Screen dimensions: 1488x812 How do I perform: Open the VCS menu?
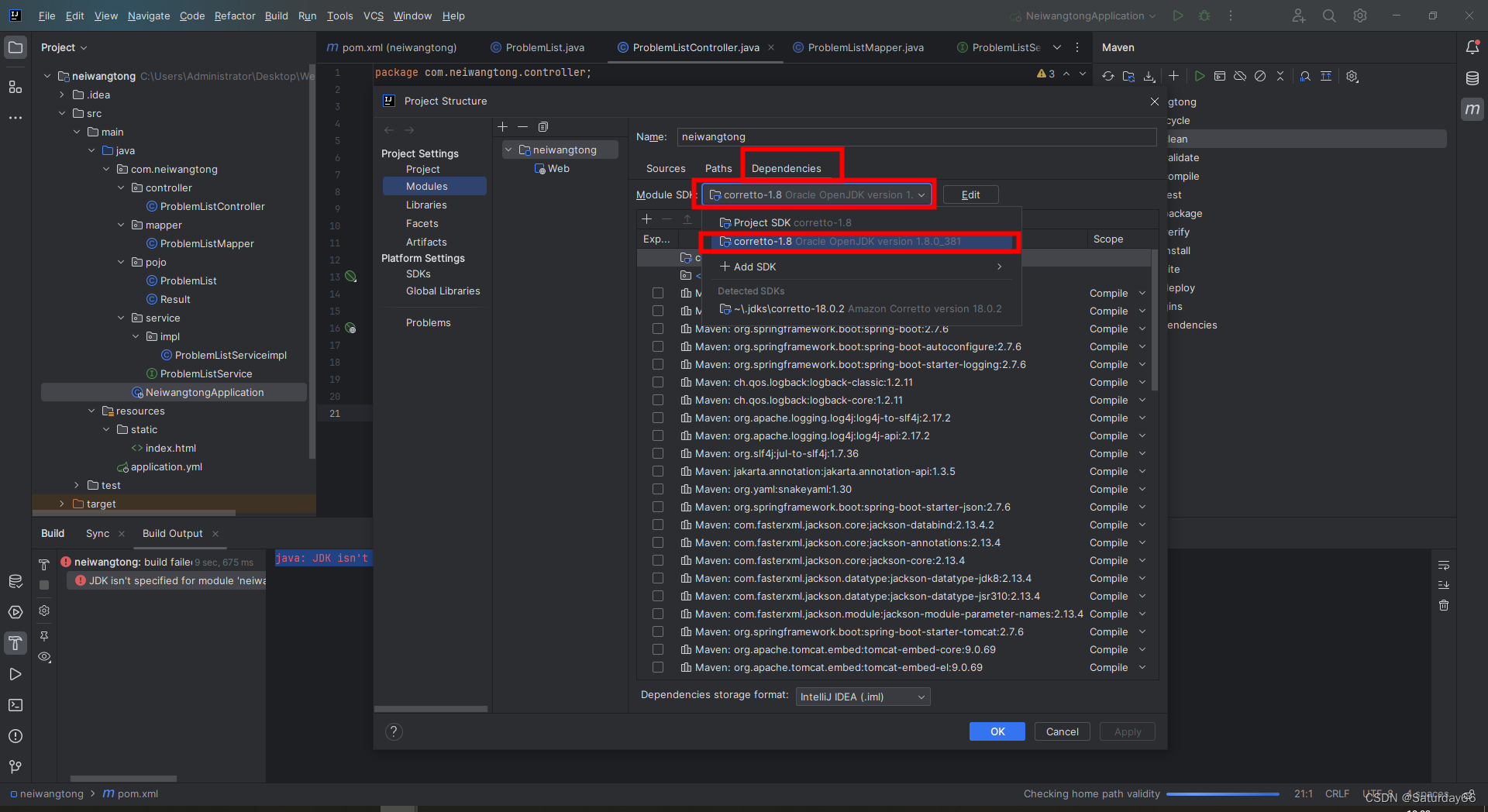click(374, 15)
